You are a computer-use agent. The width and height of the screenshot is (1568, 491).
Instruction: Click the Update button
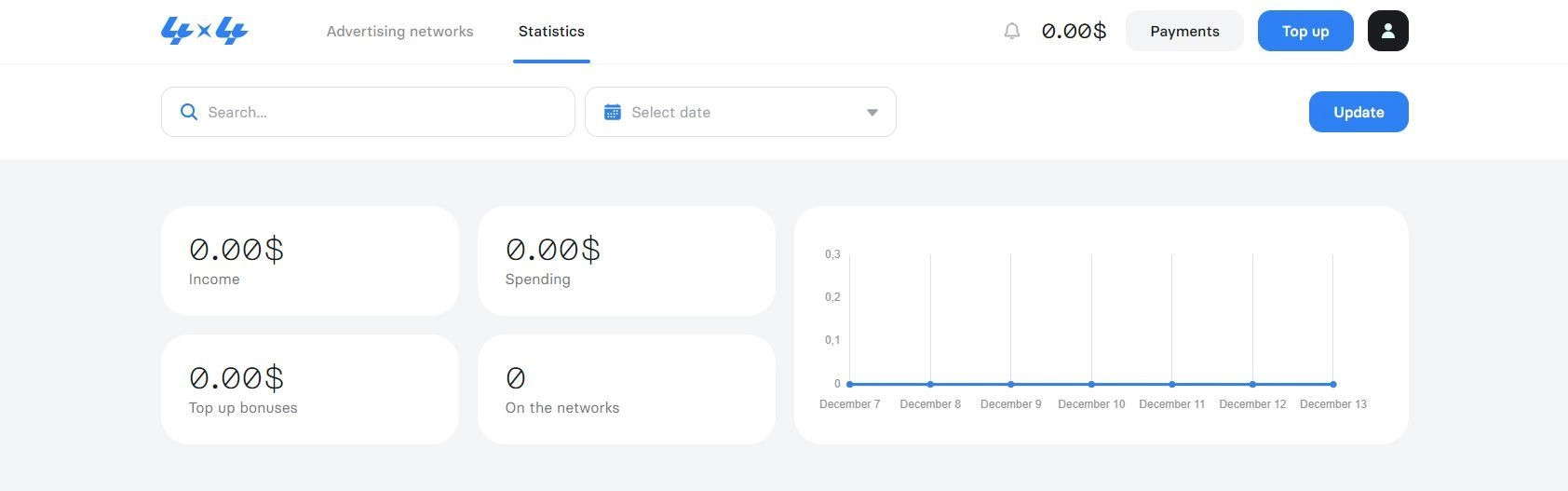coord(1358,112)
